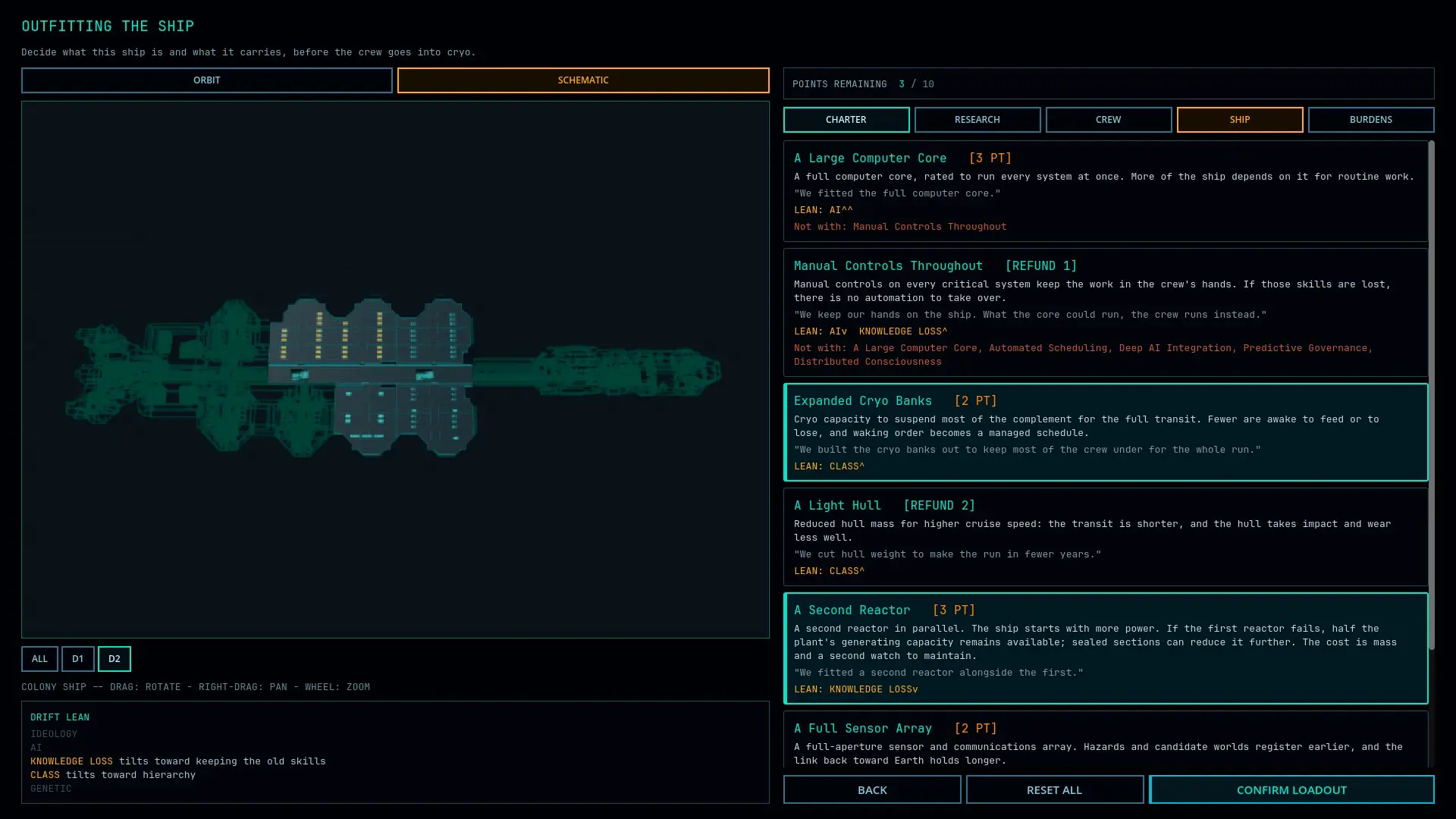Deselect A Second Reactor option
This screenshot has width=1456, height=819.
(1106, 648)
